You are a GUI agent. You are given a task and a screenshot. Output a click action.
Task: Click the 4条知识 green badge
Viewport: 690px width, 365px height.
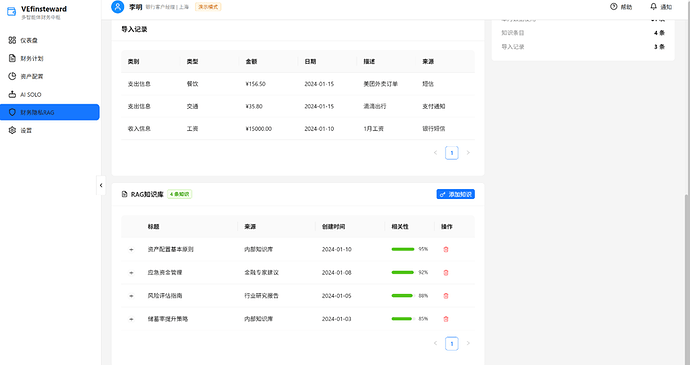pos(180,194)
